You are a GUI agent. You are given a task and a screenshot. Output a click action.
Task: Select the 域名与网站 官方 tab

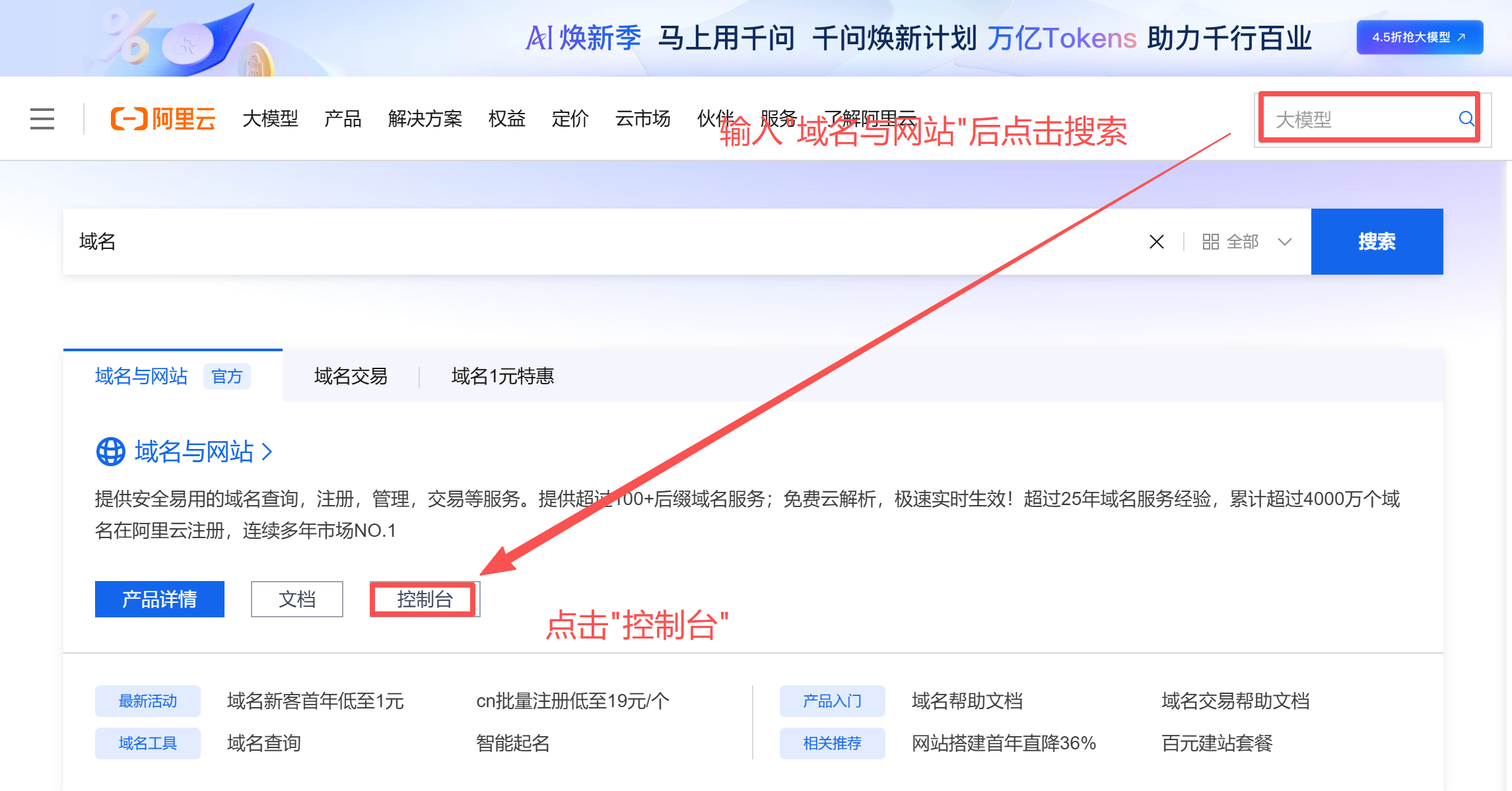point(173,376)
